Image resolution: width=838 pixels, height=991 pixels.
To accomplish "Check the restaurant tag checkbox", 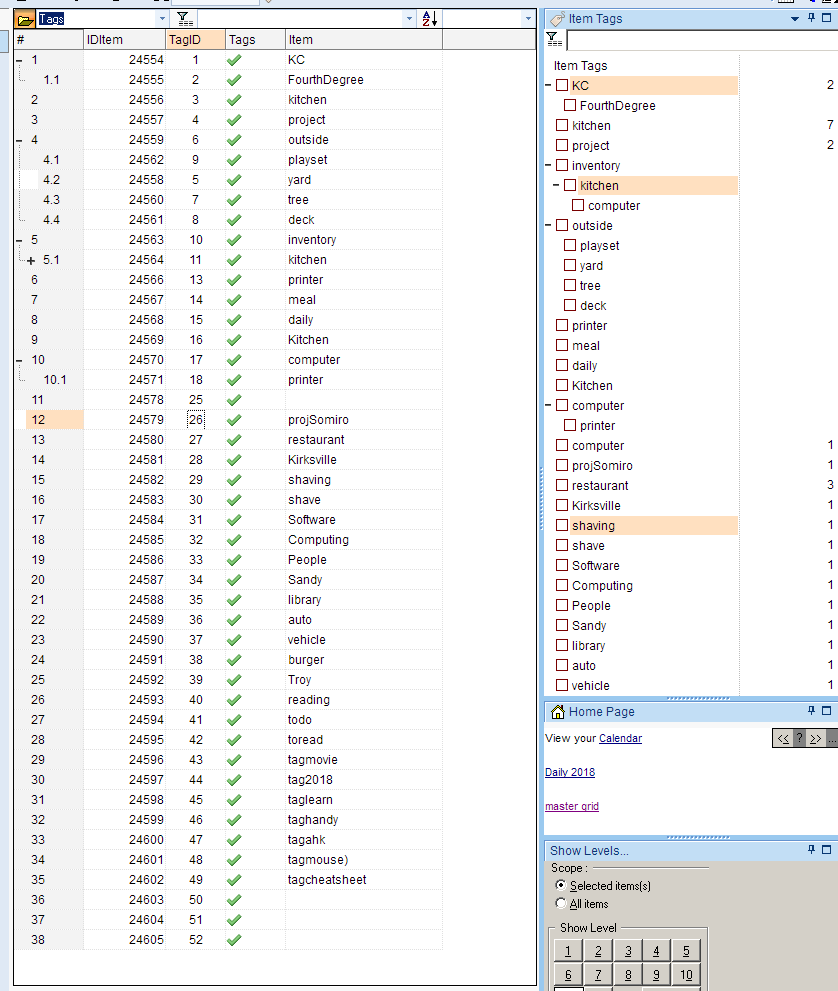I will click(x=562, y=485).
